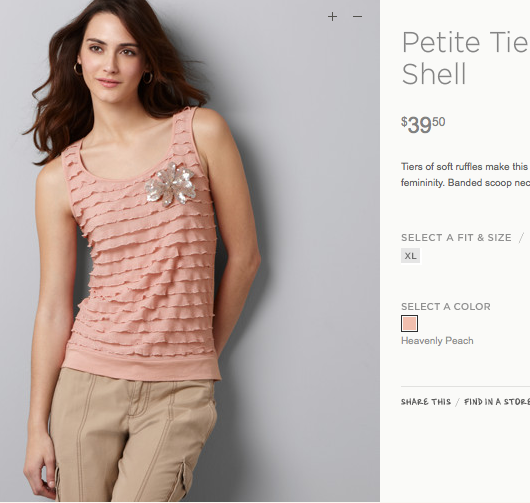Click the $39.50 price
This screenshot has height=503, width=530.
coord(423,125)
